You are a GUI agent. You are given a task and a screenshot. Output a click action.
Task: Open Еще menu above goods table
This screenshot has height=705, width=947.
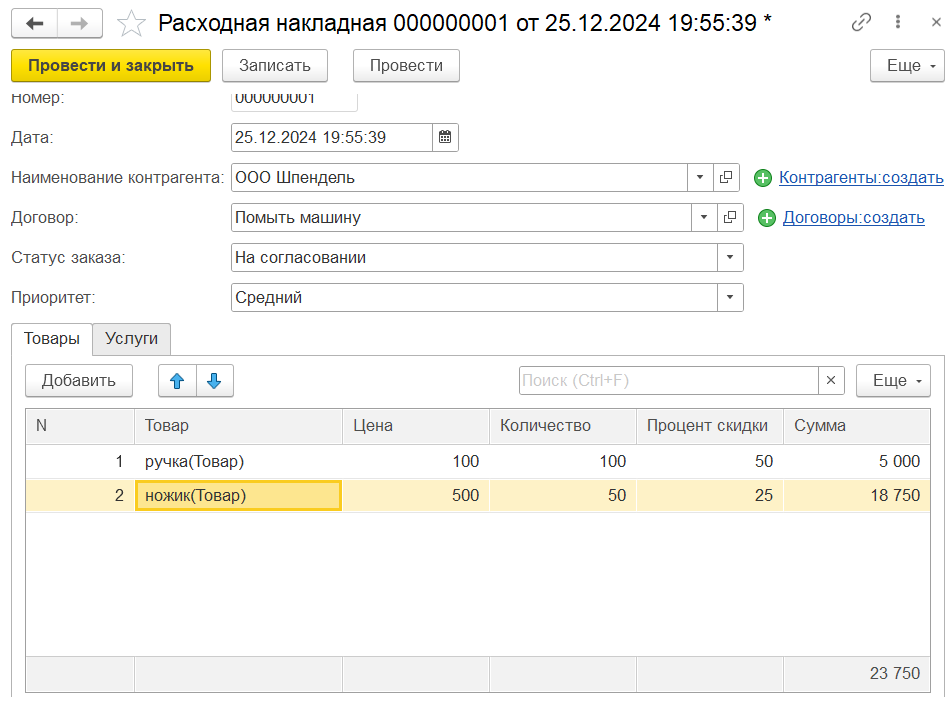tap(893, 381)
